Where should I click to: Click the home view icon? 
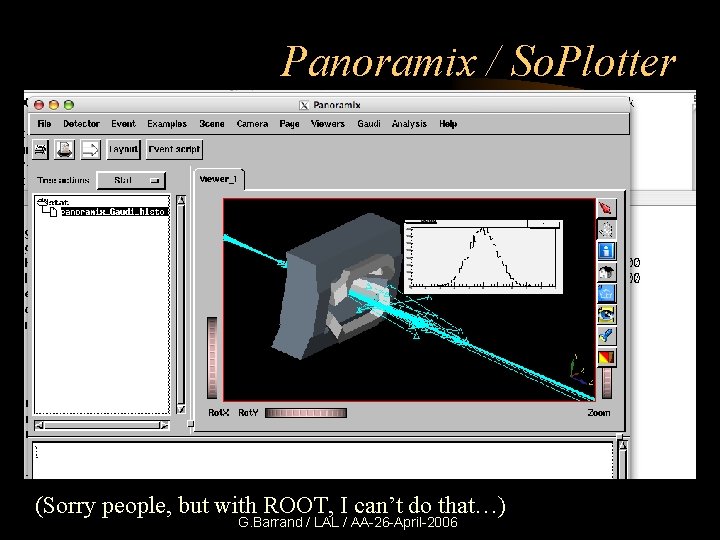coord(606,272)
